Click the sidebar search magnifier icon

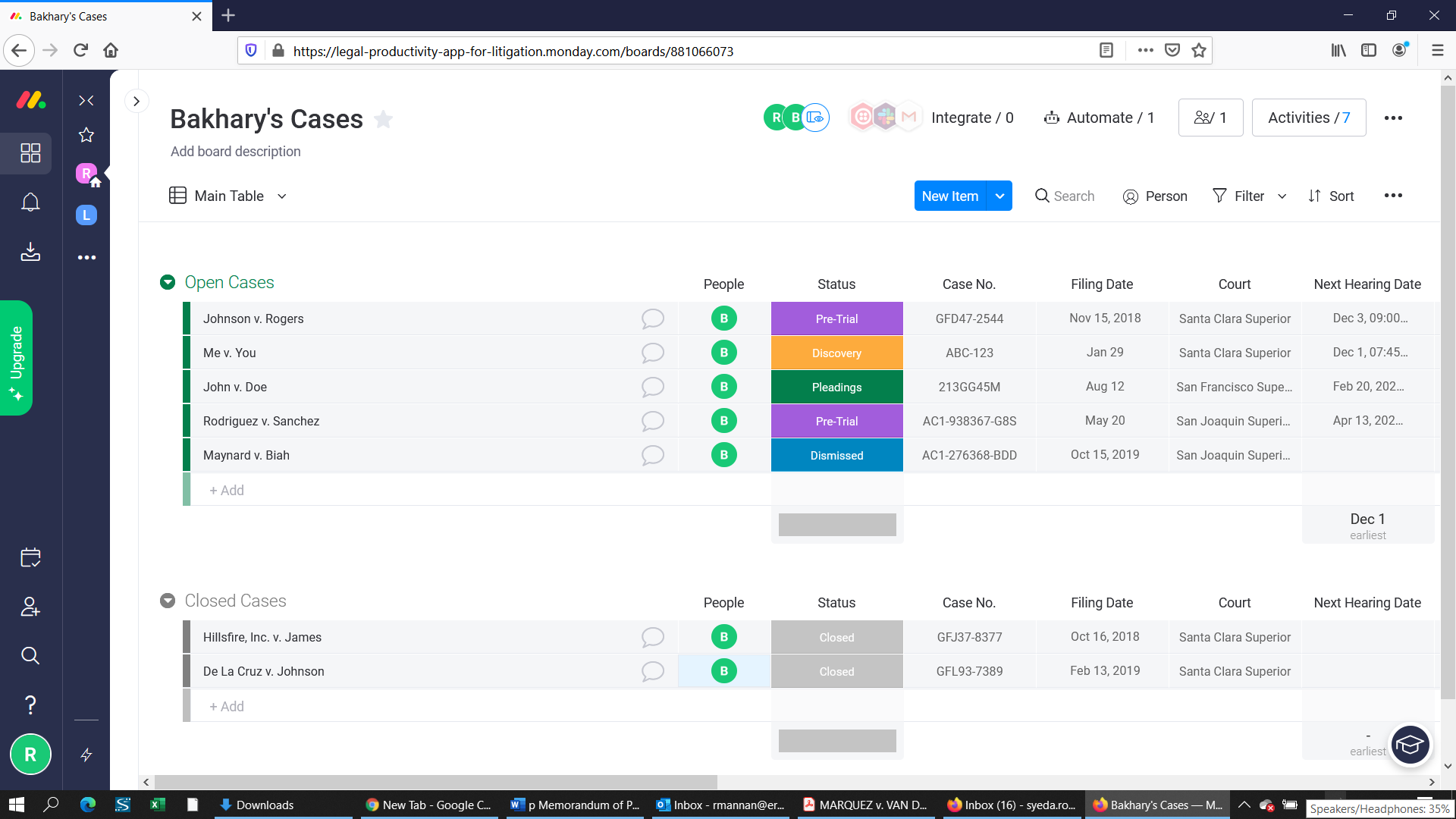(30, 656)
